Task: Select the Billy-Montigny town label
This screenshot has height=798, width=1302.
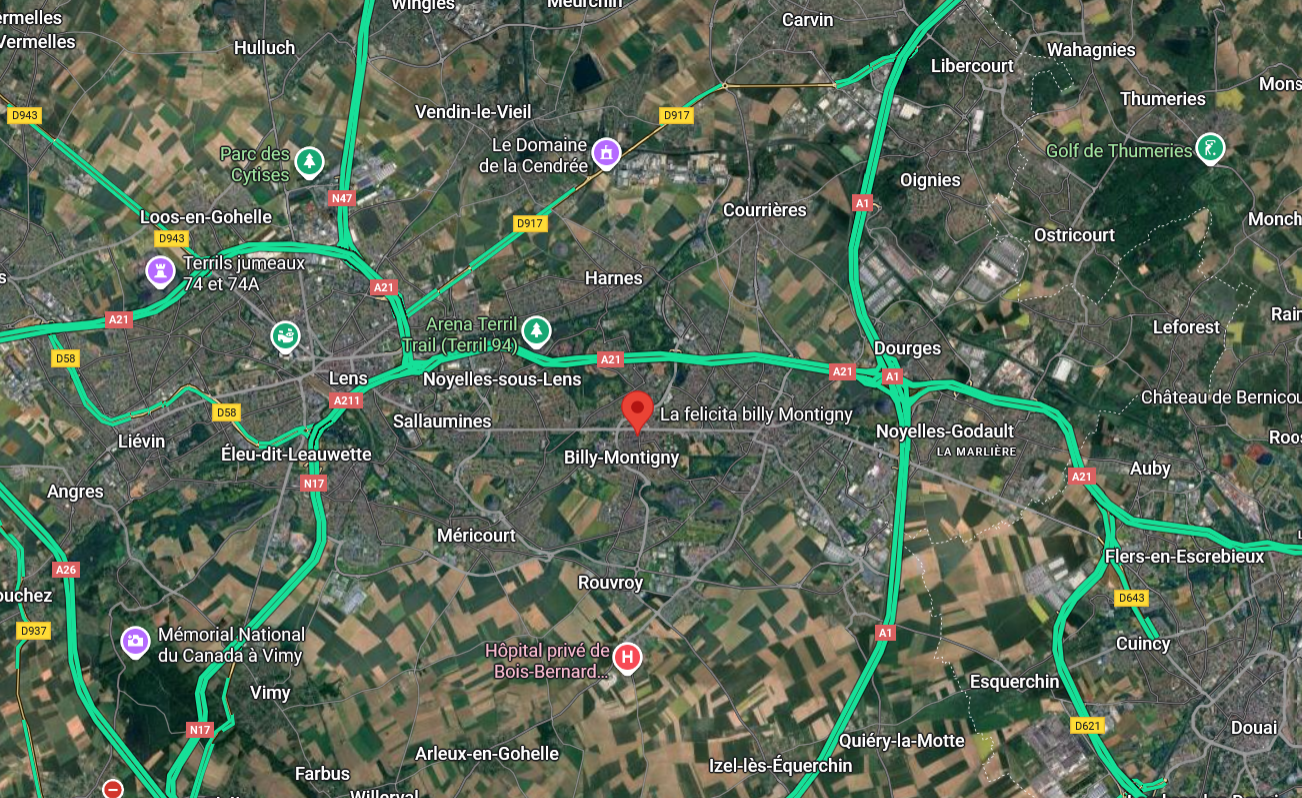Action: [621, 457]
